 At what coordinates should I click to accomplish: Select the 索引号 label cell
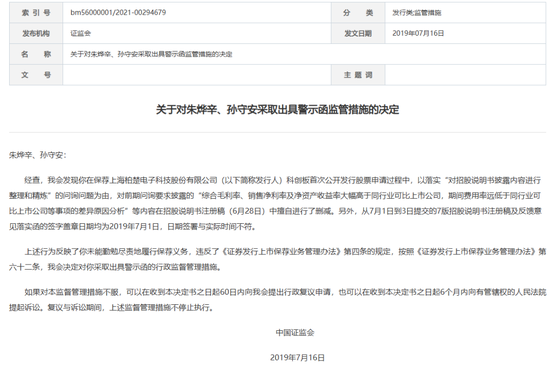click(36, 13)
